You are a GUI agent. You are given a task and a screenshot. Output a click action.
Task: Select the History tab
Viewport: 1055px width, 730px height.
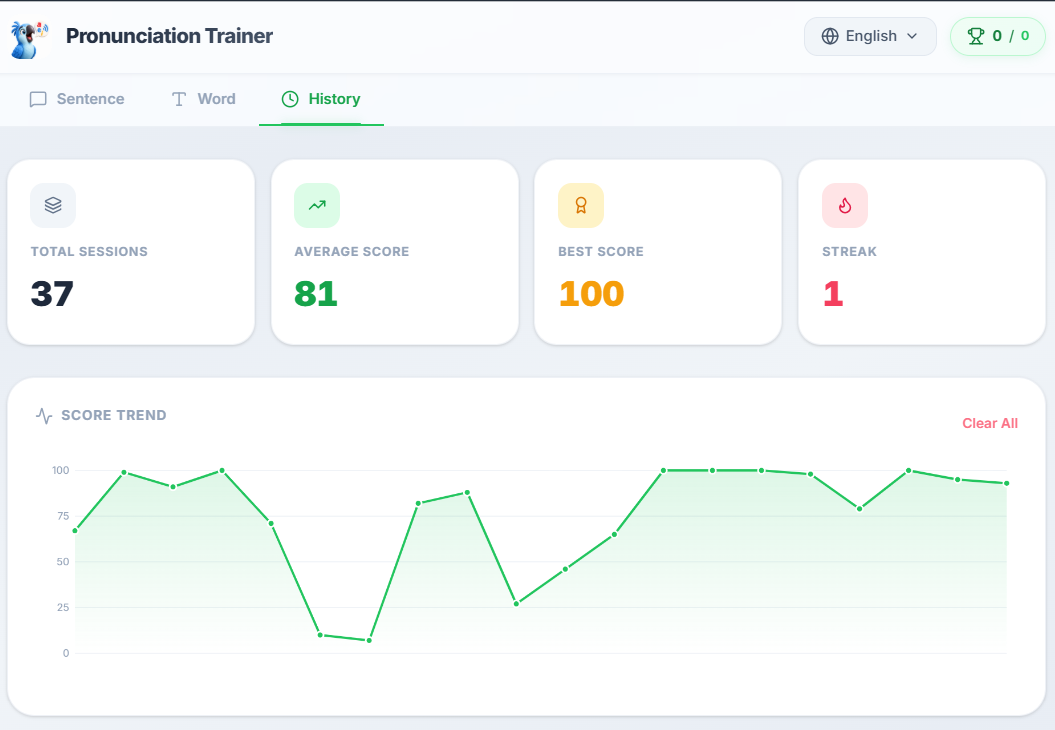click(321, 100)
